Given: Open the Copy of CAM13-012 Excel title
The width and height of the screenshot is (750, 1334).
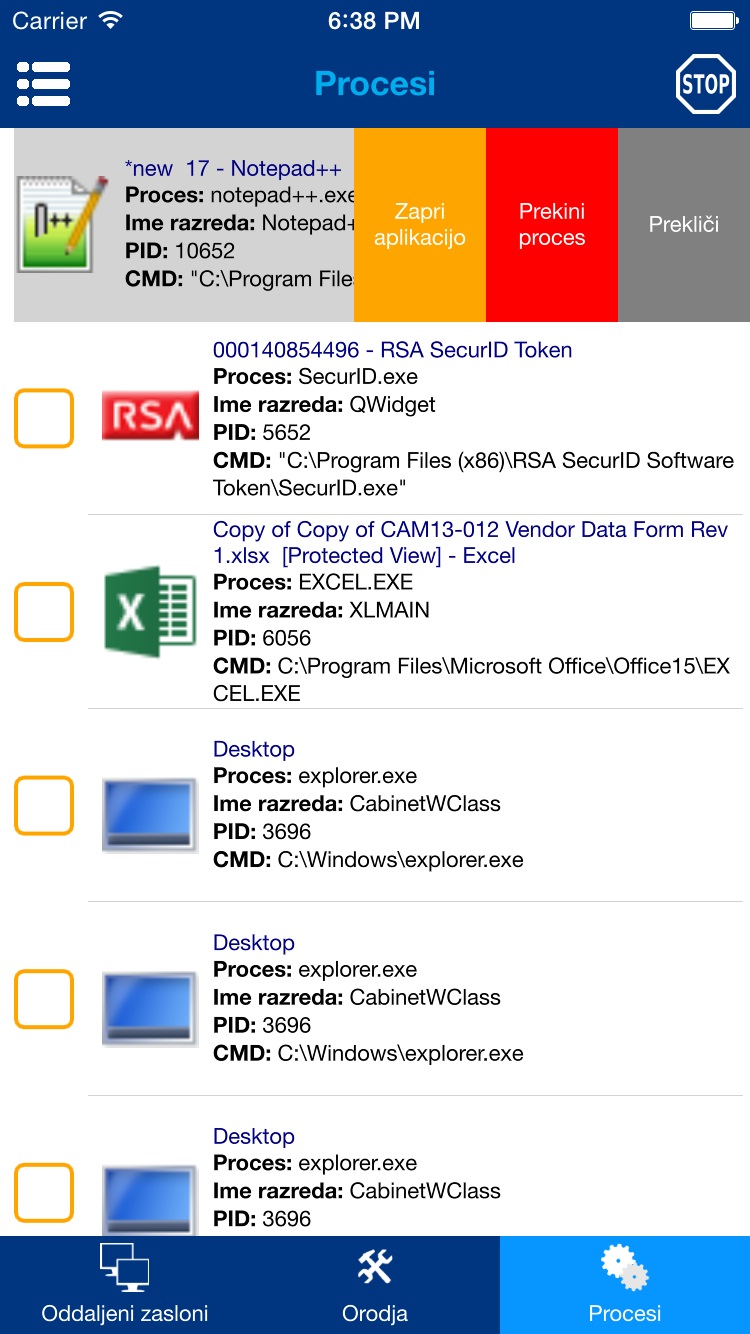Looking at the screenshot, I should (x=470, y=542).
